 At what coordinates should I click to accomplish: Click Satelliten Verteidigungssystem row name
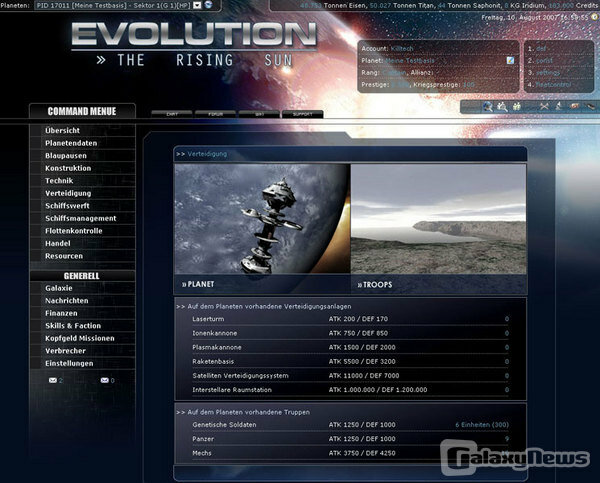pyautogui.click(x=240, y=375)
